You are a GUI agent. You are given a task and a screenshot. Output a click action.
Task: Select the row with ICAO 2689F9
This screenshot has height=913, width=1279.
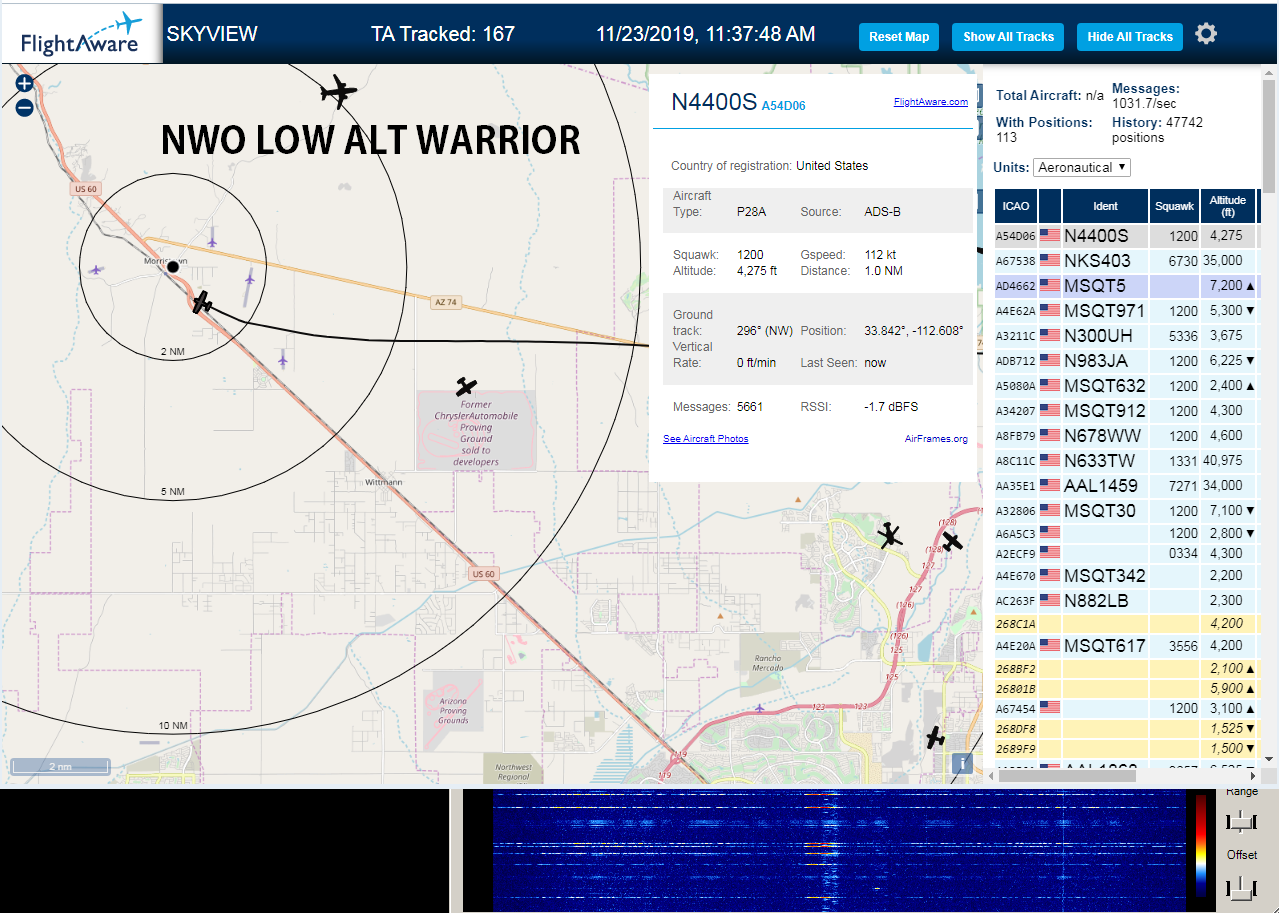[1126, 748]
